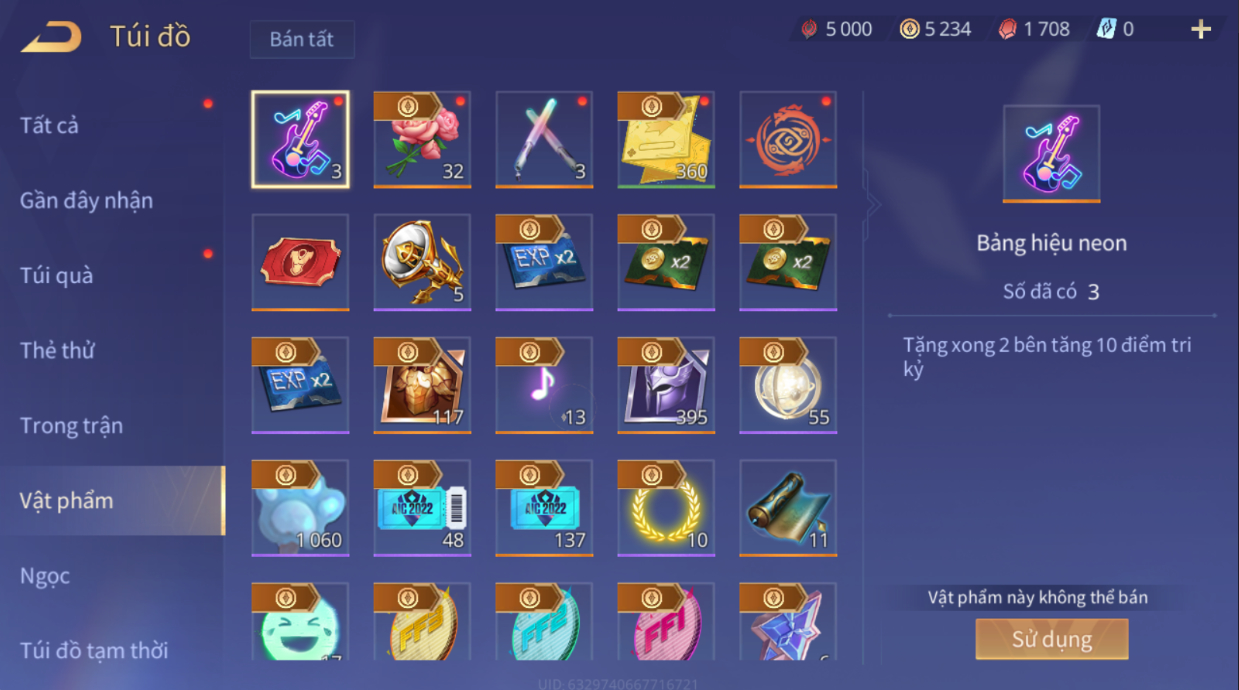Select the golden laurel wreath item
The image size is (1239, 690).
666,508
